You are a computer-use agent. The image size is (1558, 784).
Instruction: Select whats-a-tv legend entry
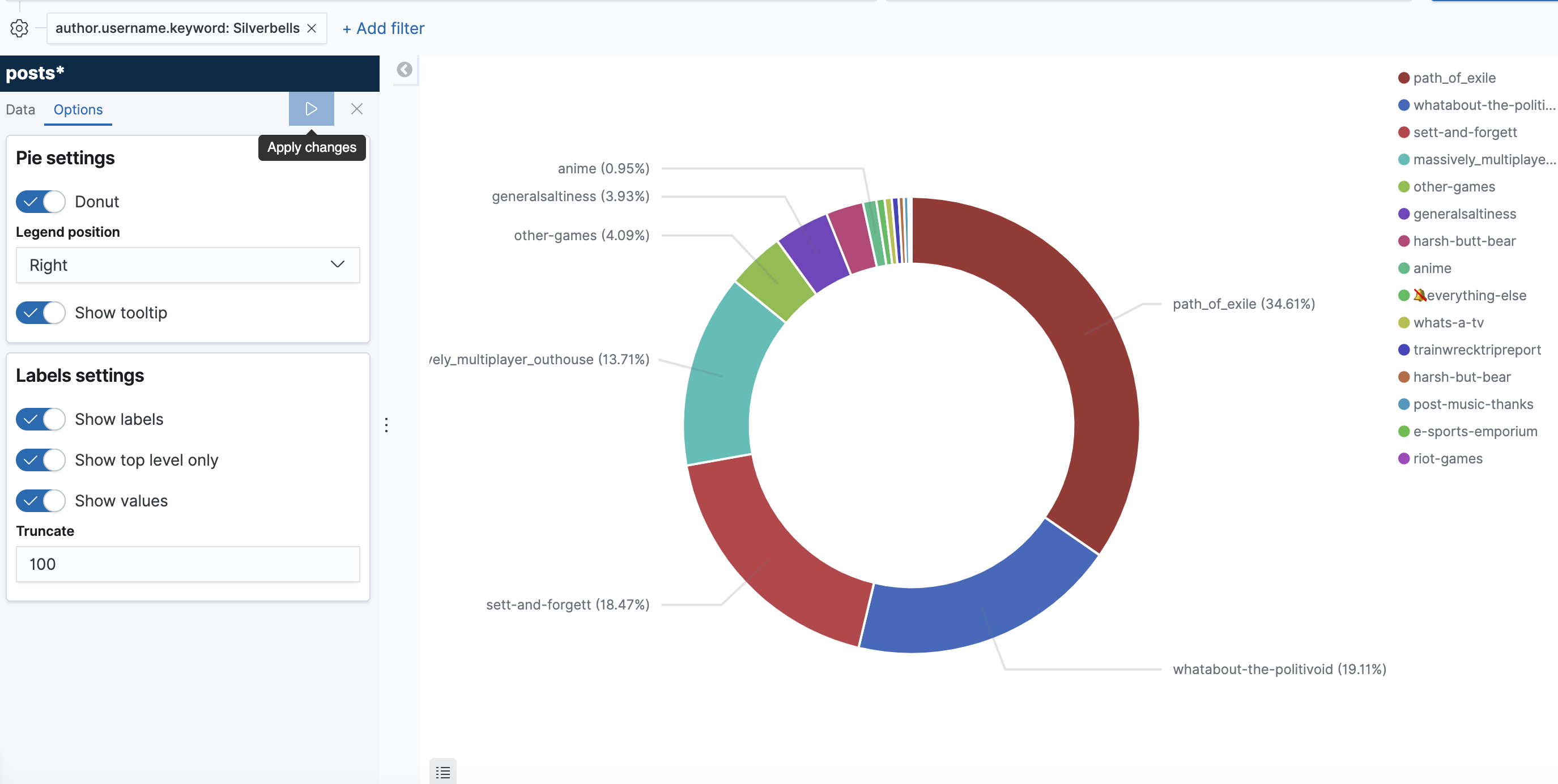pos(1441,323)
